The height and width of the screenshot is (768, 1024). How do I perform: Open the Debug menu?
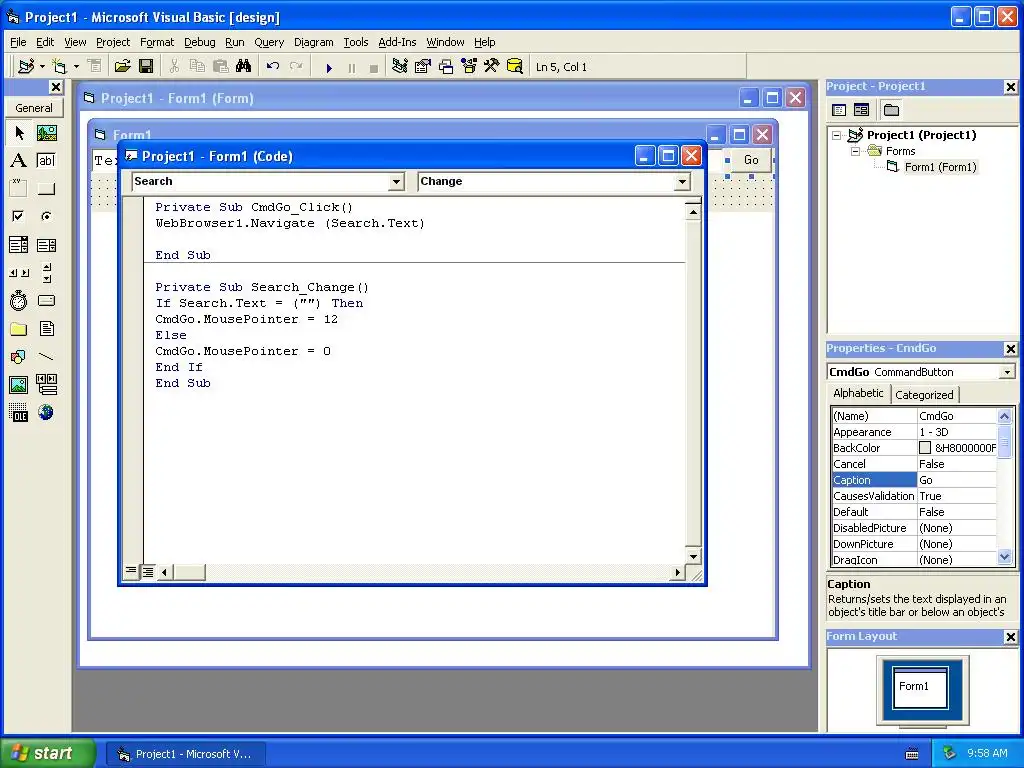(x=199, y=42)
